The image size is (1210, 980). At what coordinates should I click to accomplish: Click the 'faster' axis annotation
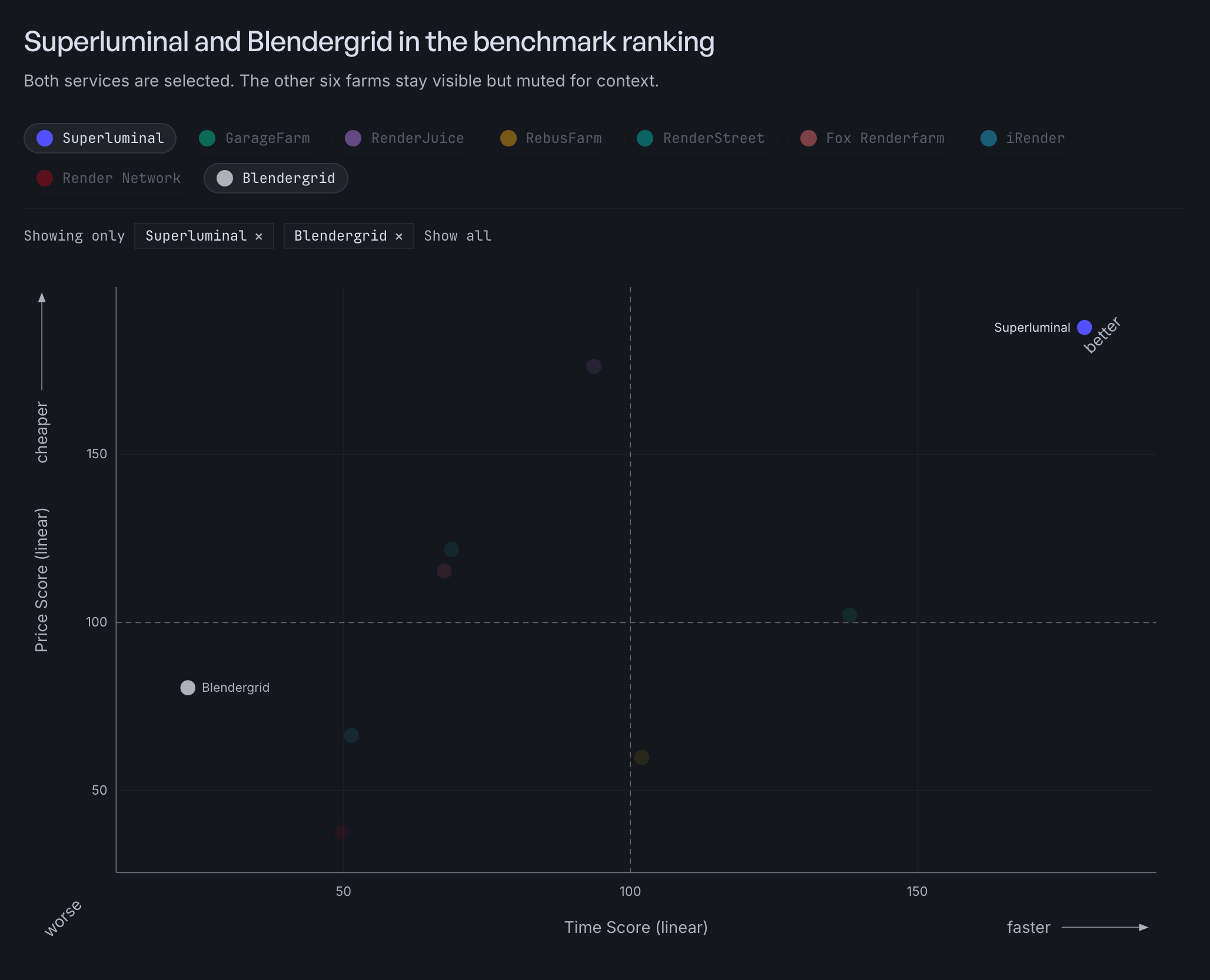(x=1028, y=928)
